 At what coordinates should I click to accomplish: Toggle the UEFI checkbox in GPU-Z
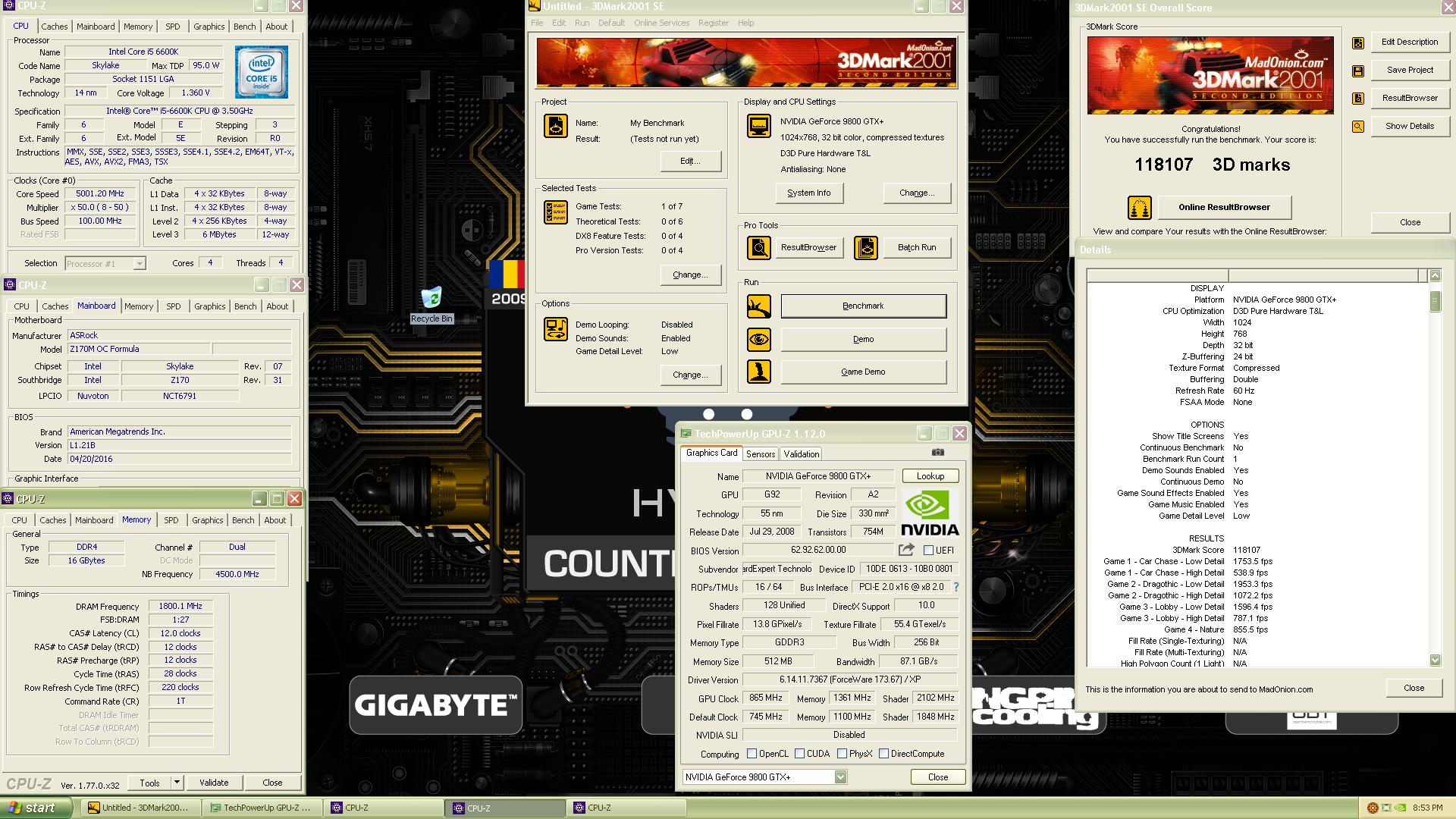[x=928, y=551]
